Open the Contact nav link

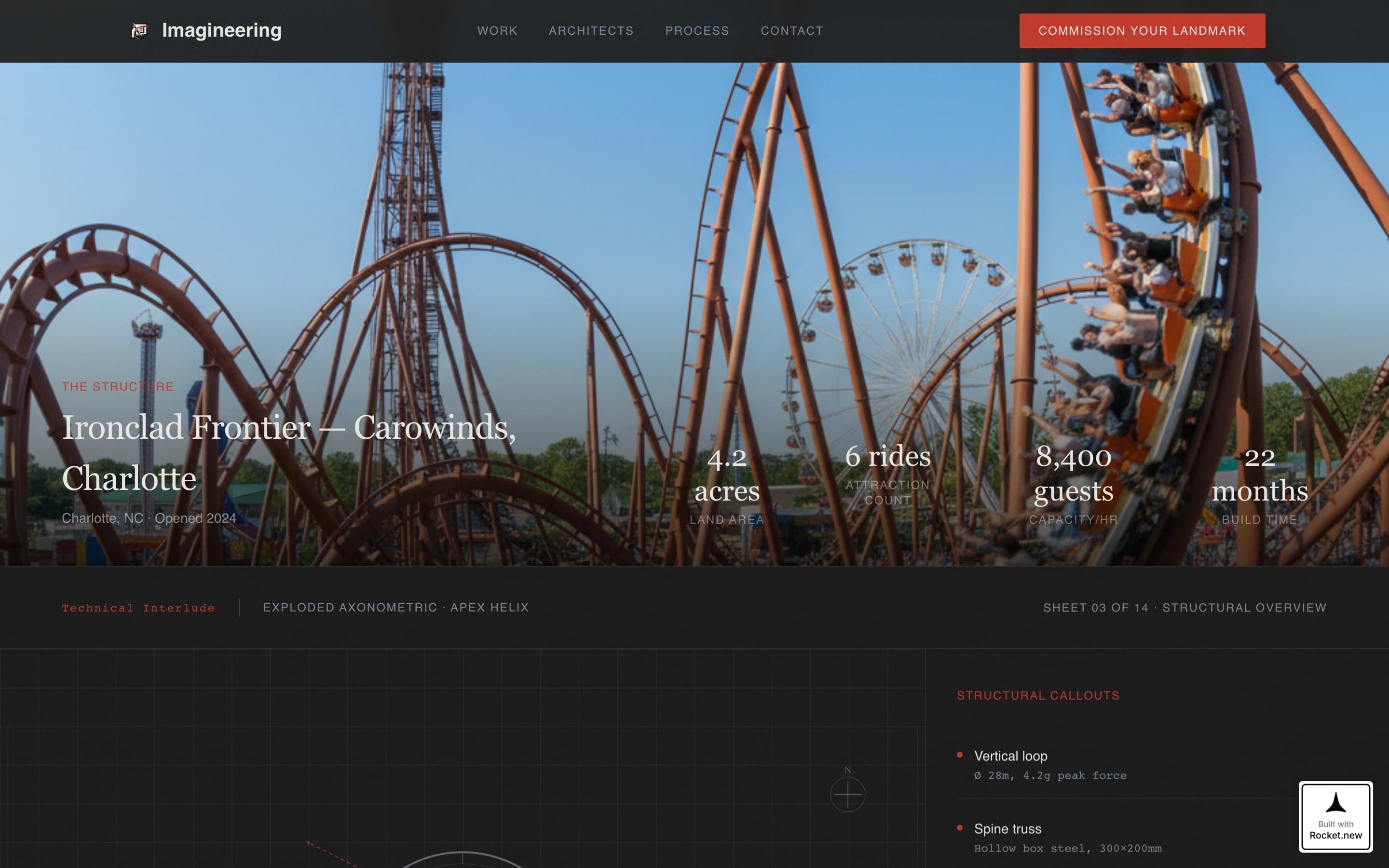click(x=791, y=30)
